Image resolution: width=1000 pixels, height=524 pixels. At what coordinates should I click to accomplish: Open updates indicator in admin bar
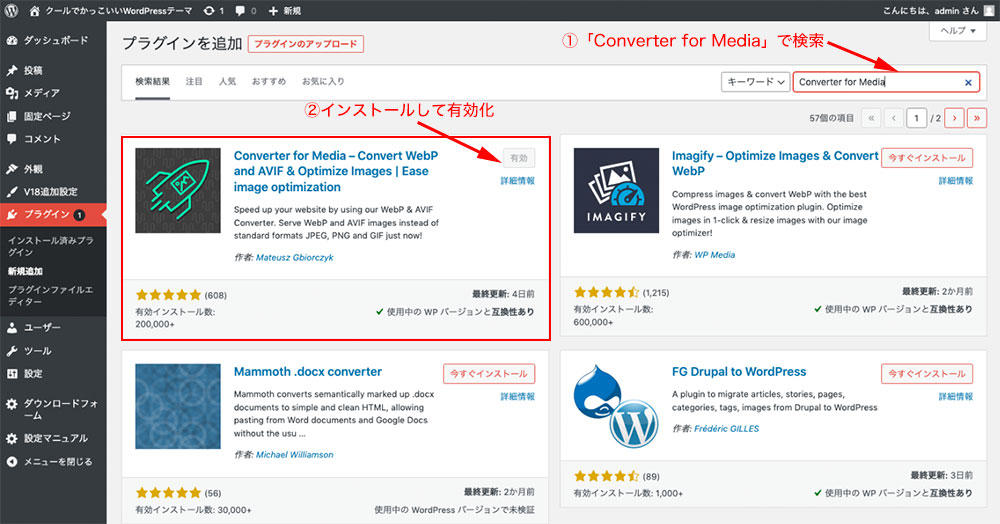point(214,11)
